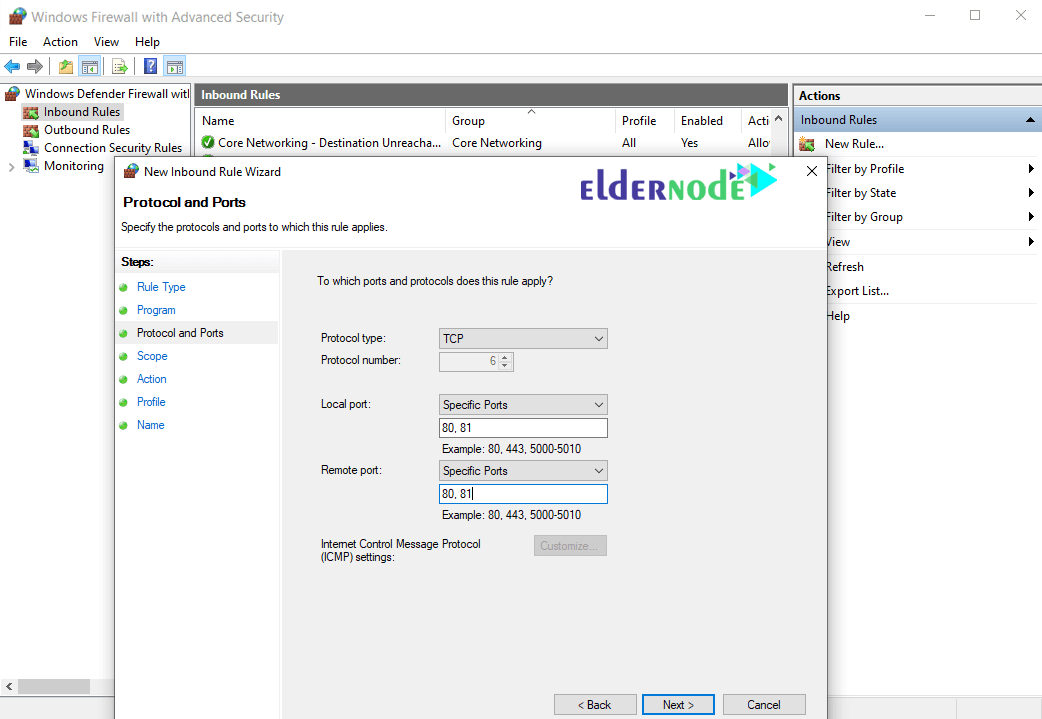This screenshot has height=719, width=1042.
Task: Open Help via blue question mark icon
Action: [x=150, y=67]
